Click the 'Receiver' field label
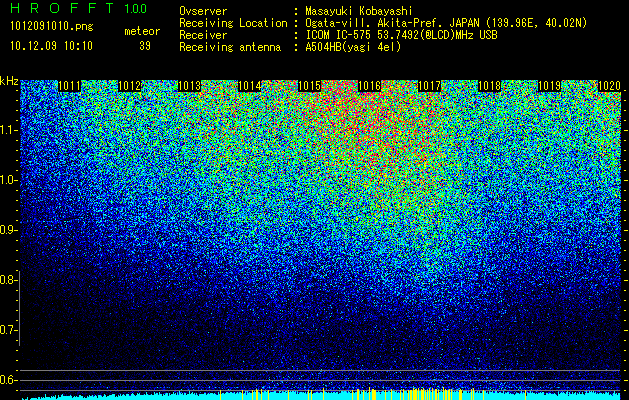 point(203,35)
